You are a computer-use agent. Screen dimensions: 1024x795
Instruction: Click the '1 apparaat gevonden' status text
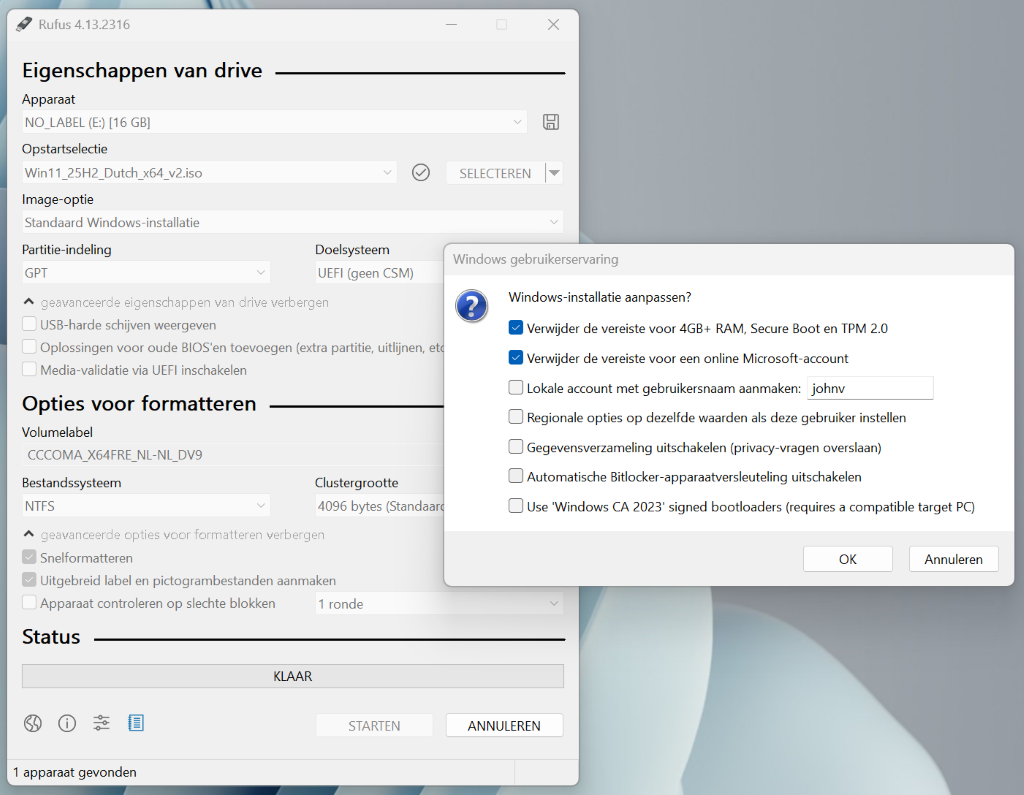point(75,772)
